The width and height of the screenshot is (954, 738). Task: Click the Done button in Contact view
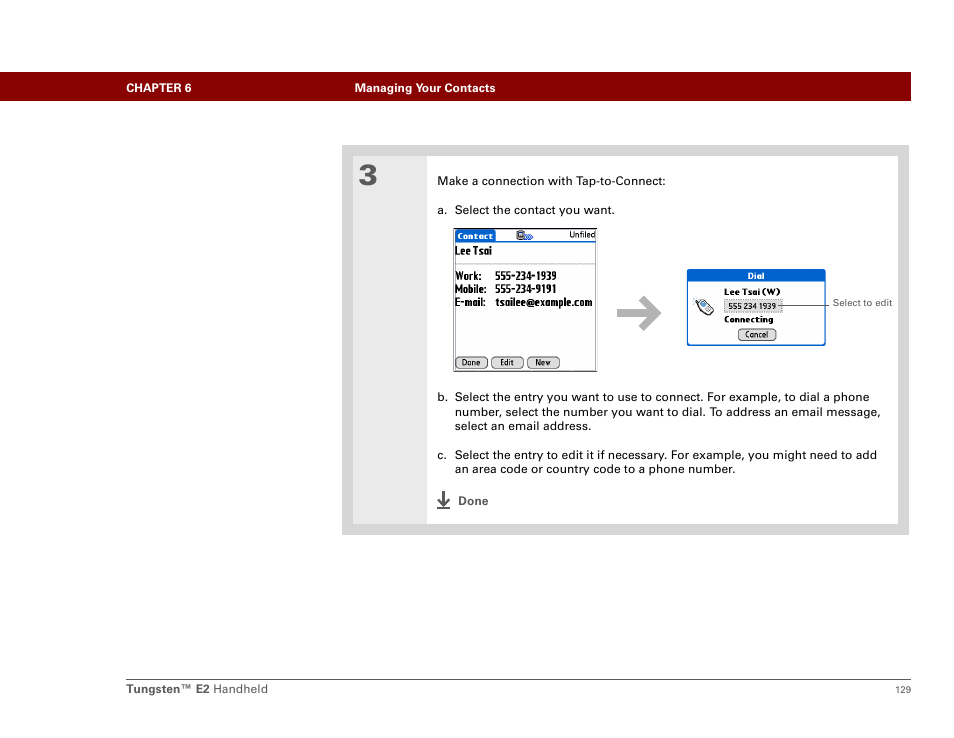click(x=471, y=363)
